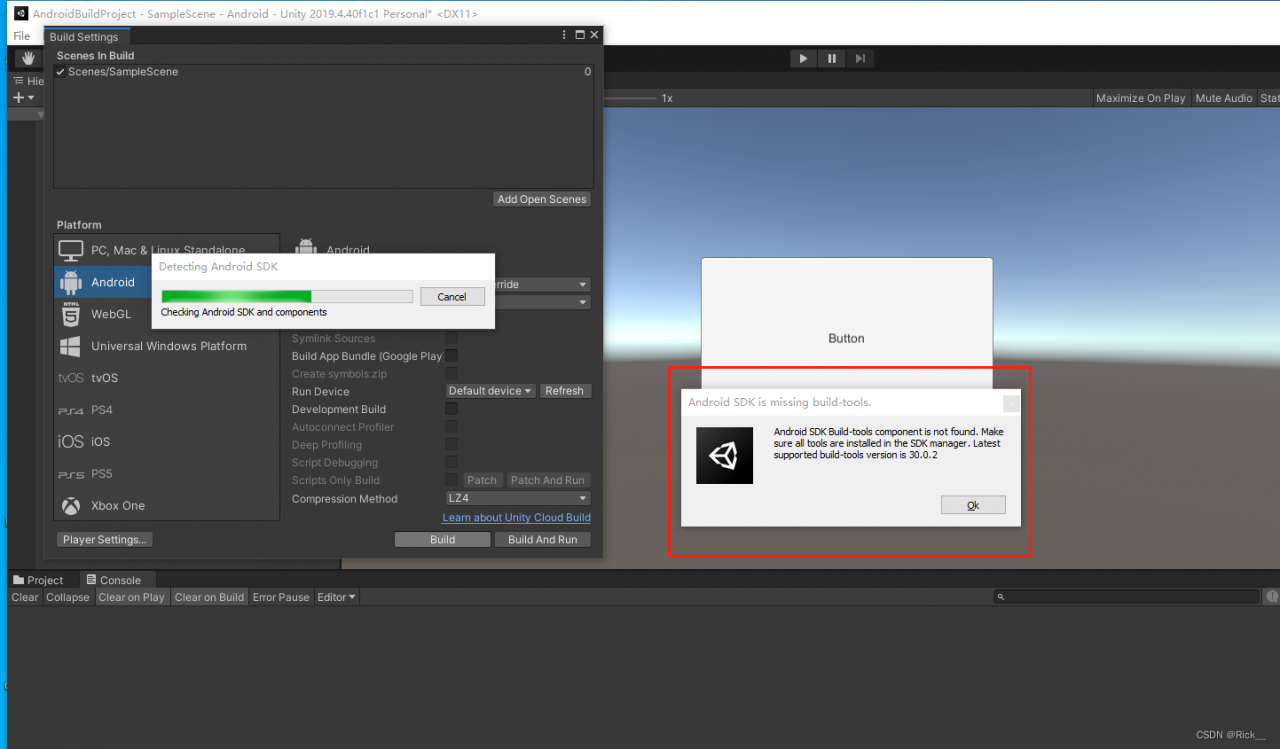This screenshot has width=1280, height=749.
Task: Toggle Scenes/SampleScene checkbox in build list
Action: pyautogui.click(x=60, y=72)
